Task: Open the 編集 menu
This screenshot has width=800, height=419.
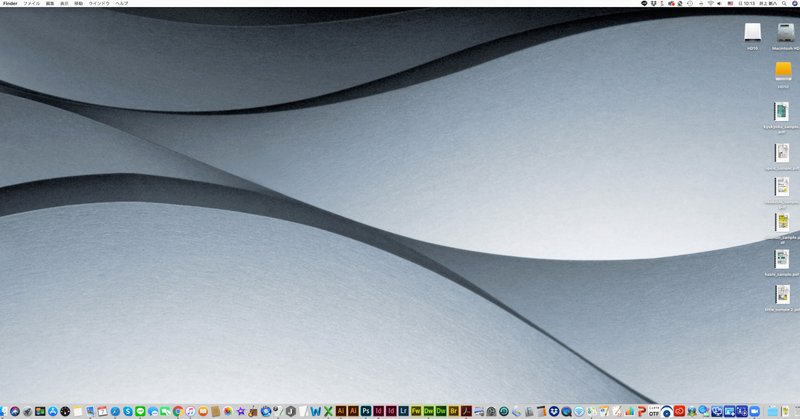Action: pos(50,3)
